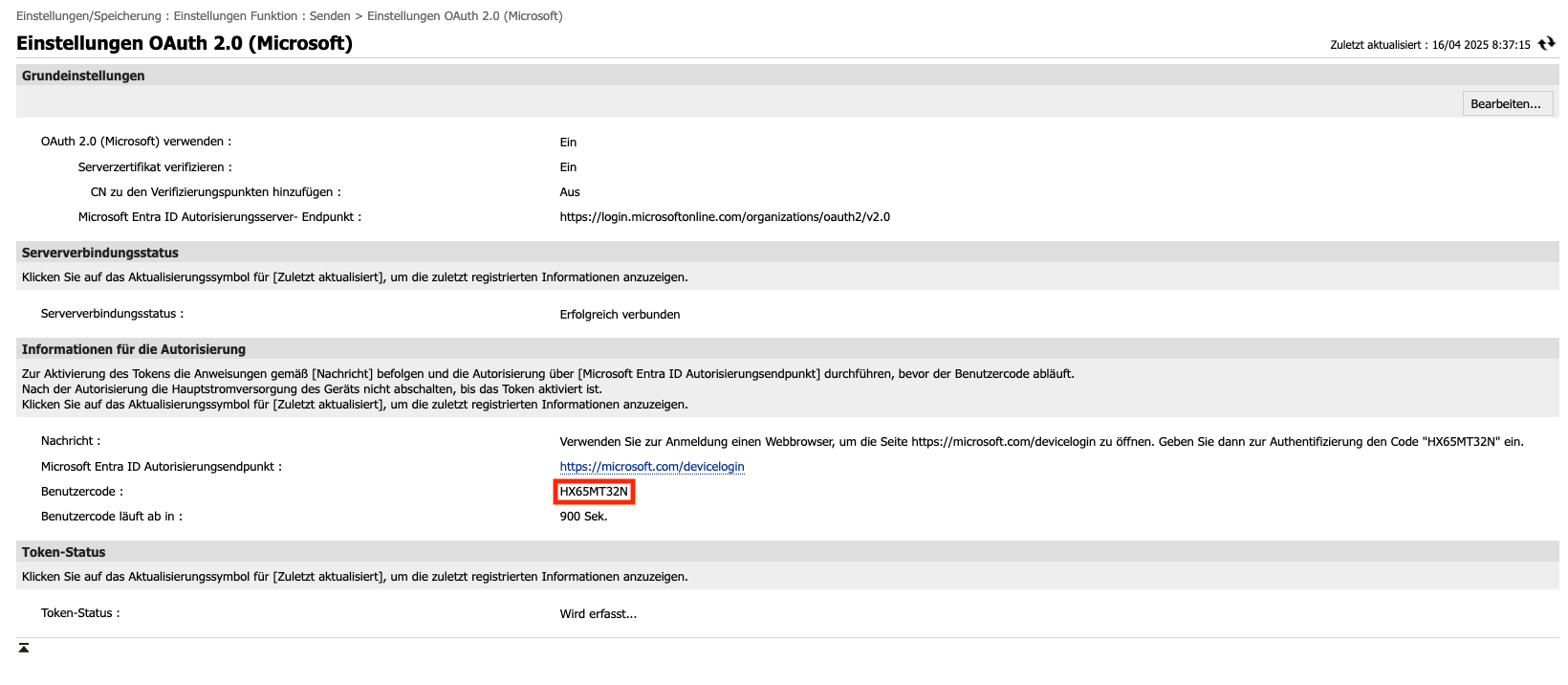1568x685 pixels.
Task: Click the label Microsoft Entra ID Autorisierungsendpunkt
Action: tap(162, 467)
